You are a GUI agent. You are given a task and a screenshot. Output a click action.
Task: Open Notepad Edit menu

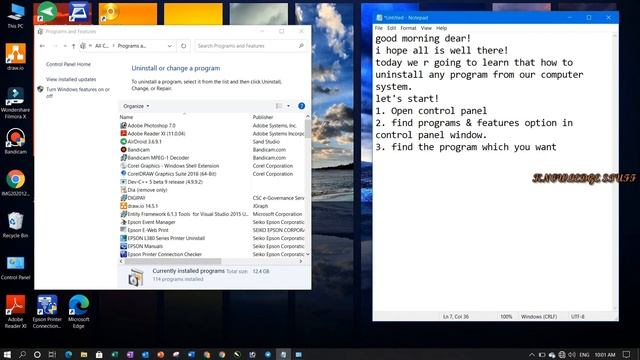click(391, 28)
